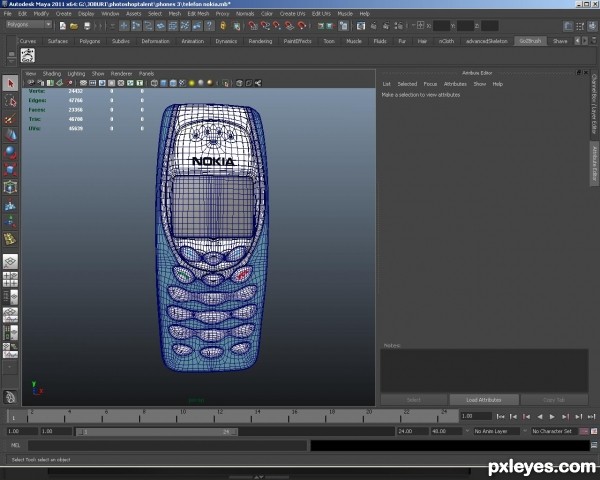Click the GoZ shelf button
The width and height of the screenshot is (600, 480).
(x=28, y=56)
